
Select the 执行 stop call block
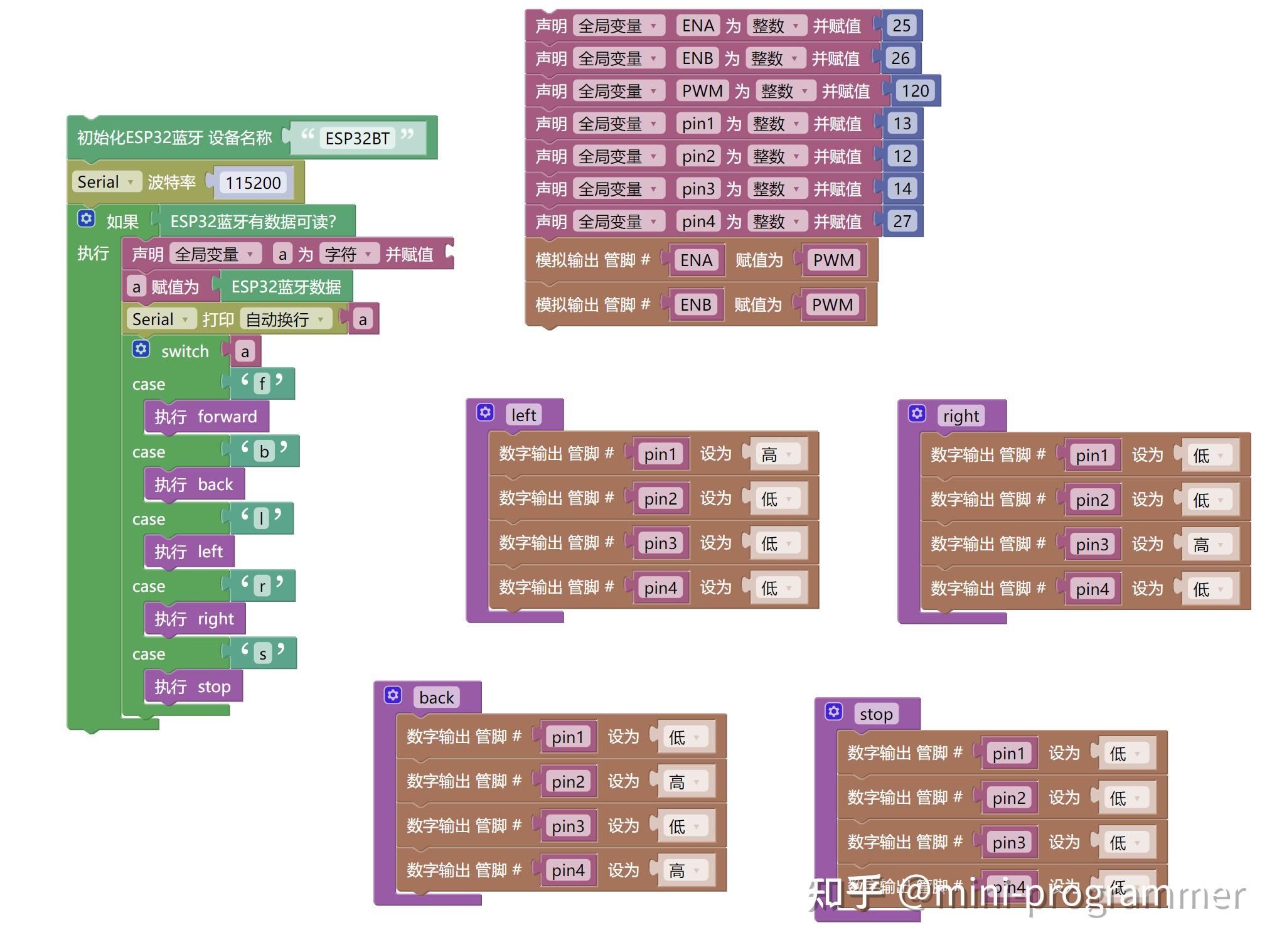point(193,687)
